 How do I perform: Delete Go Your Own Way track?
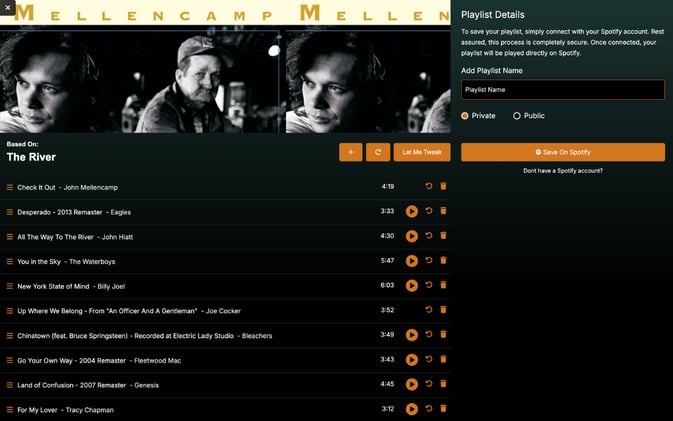(x=443, y=359)
